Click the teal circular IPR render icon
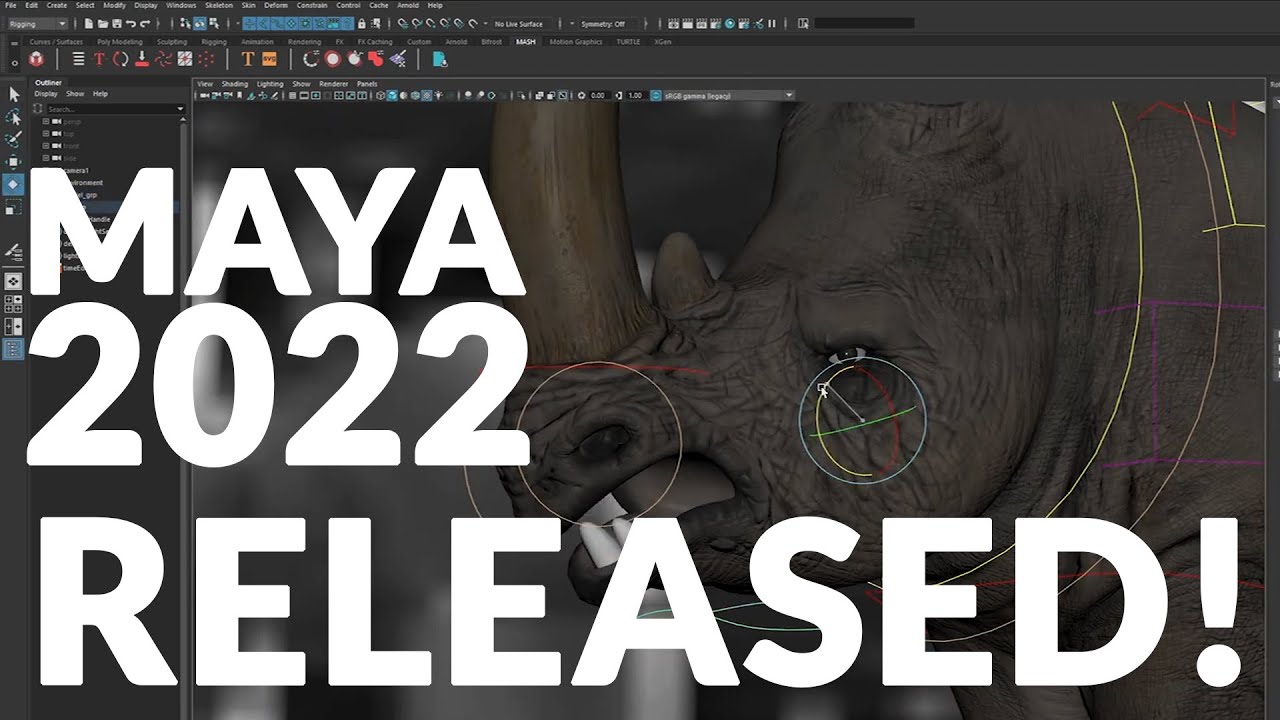The image size is (1280, 720). pos(730,23)
